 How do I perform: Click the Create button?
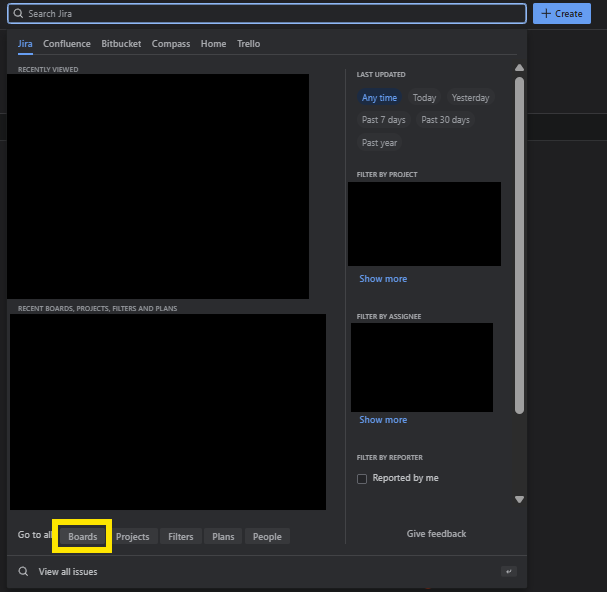[x=562, y=14]
